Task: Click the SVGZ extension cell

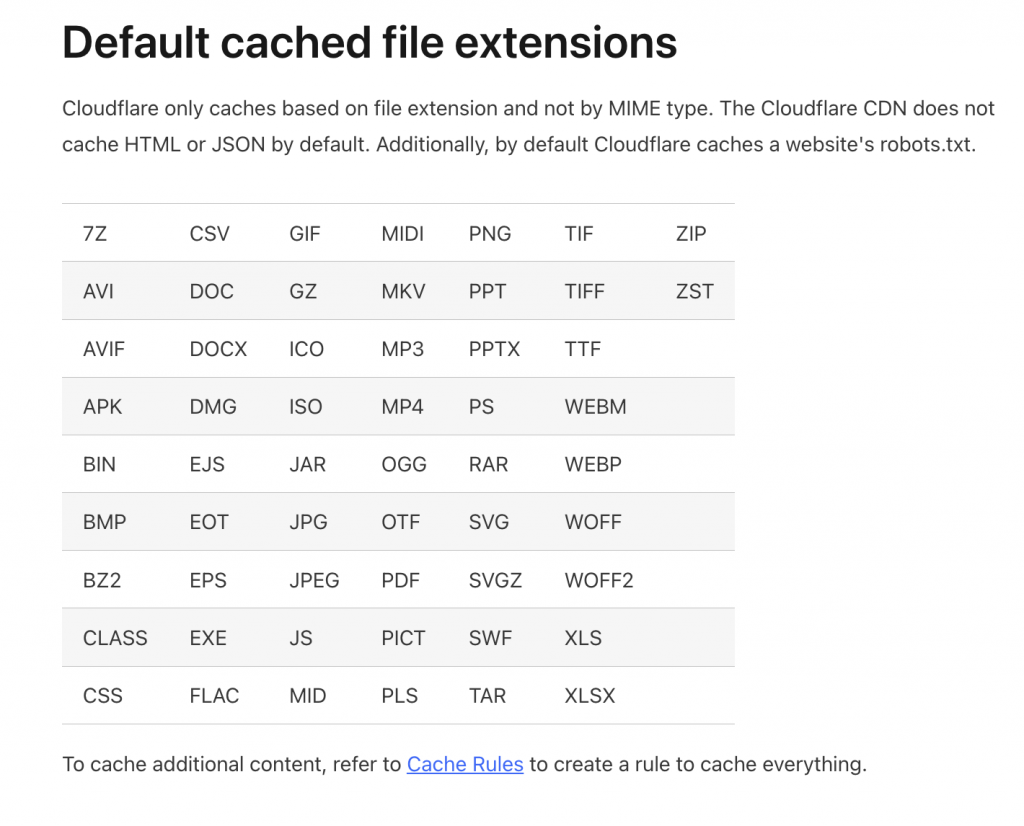Action: tap(495, 580)
